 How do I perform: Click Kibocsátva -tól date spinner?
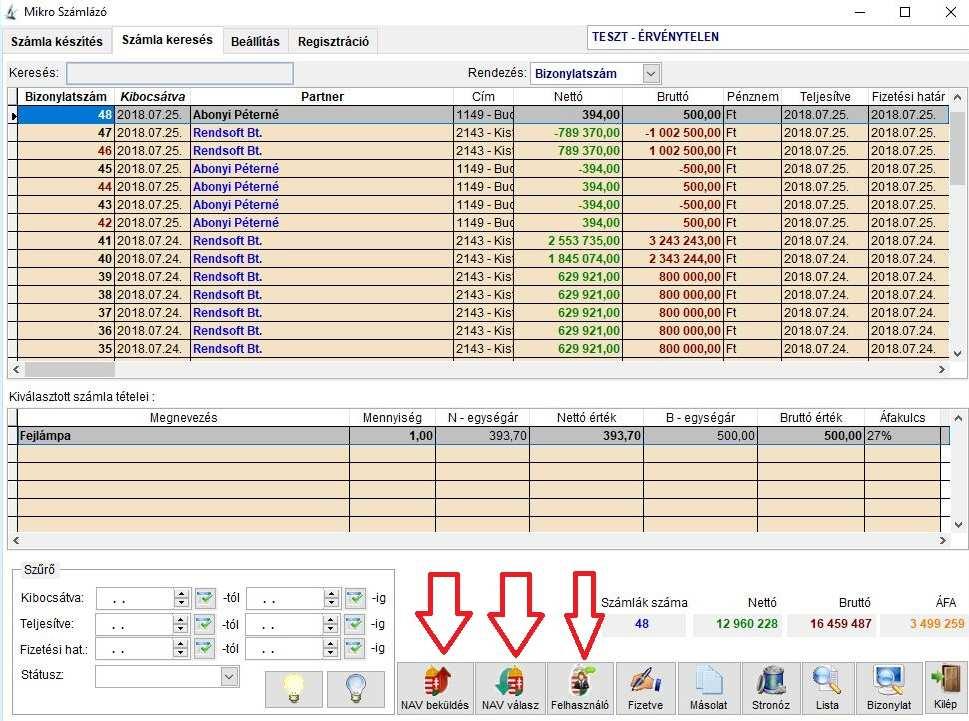coord(181,597)
